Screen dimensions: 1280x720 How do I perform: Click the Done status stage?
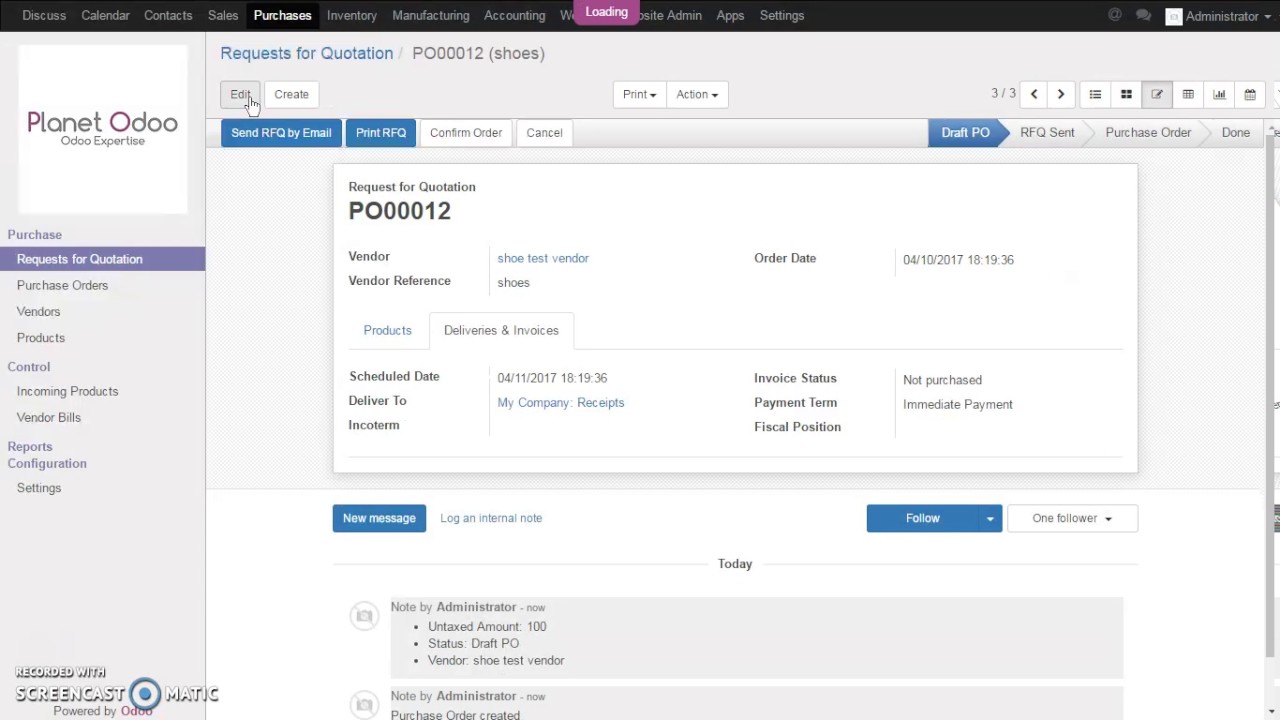[x=1235, y=132]
